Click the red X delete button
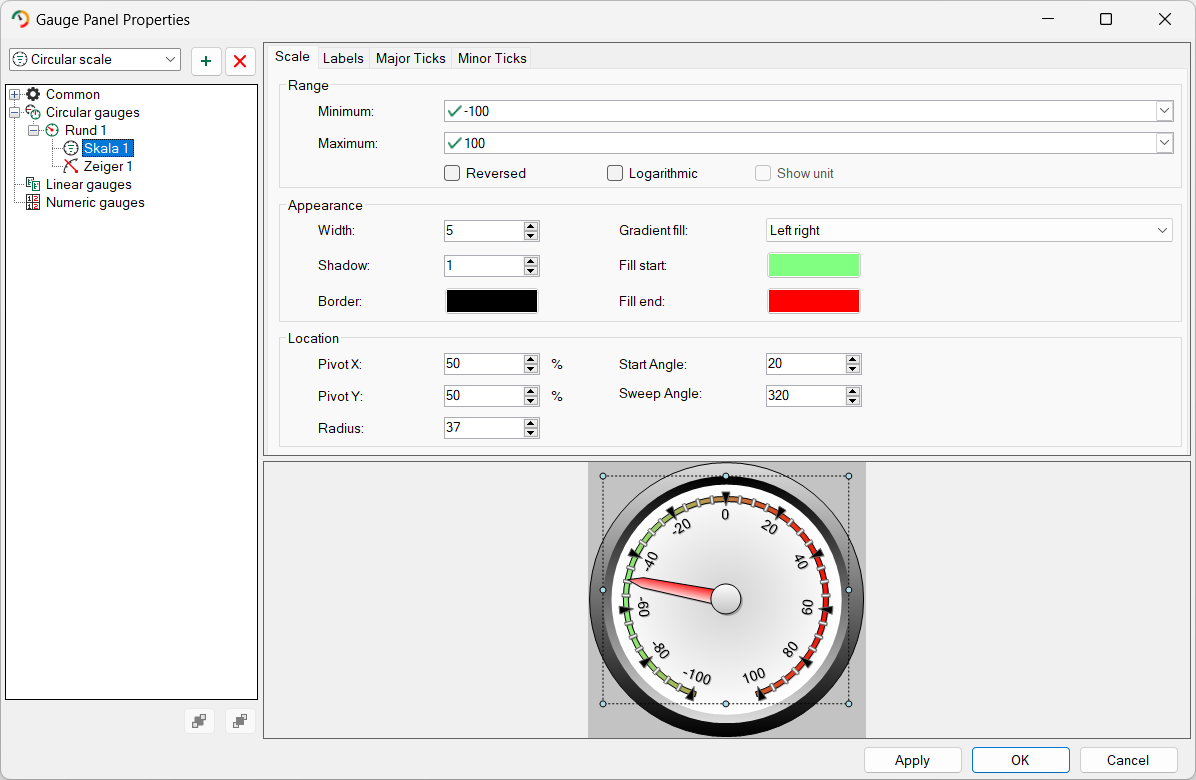The image size is (1196, 780). tap(240, 61)
